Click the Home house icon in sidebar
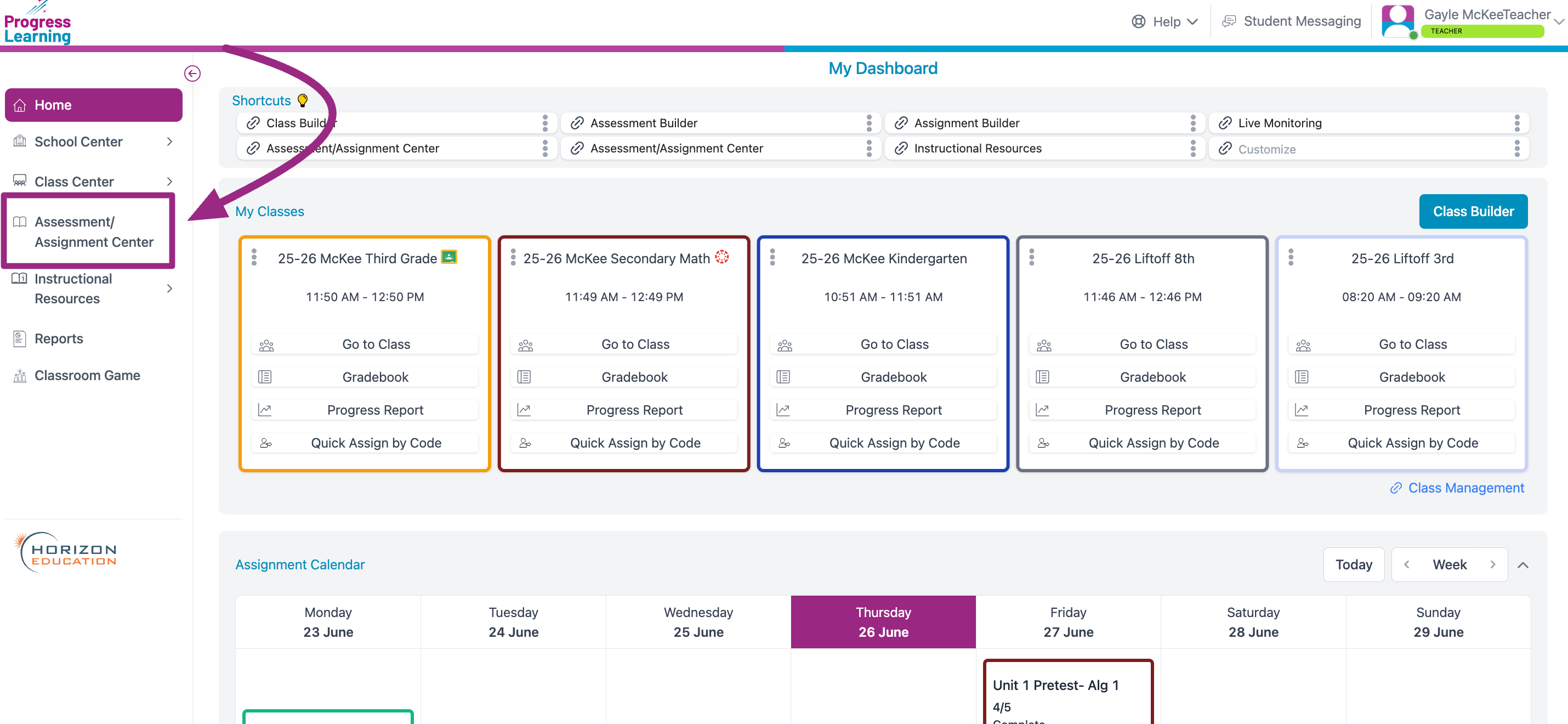 20,105
